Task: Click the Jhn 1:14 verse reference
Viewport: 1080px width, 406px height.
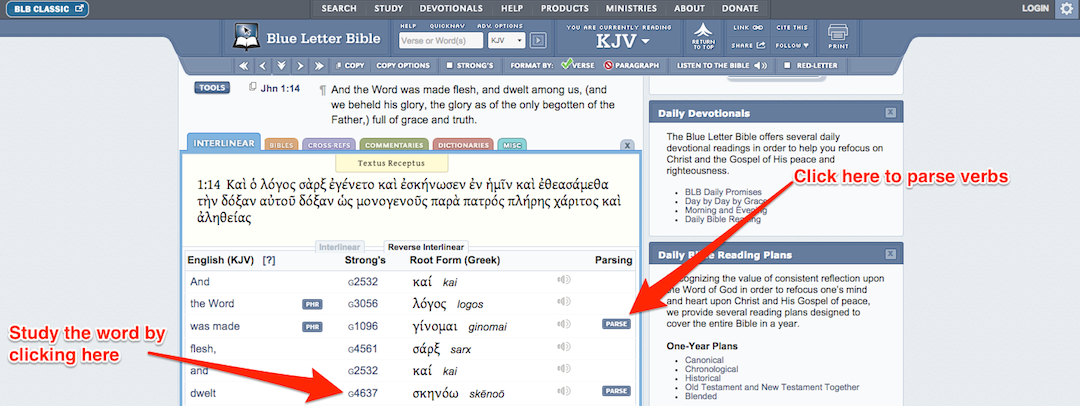Action: point(280,89)
